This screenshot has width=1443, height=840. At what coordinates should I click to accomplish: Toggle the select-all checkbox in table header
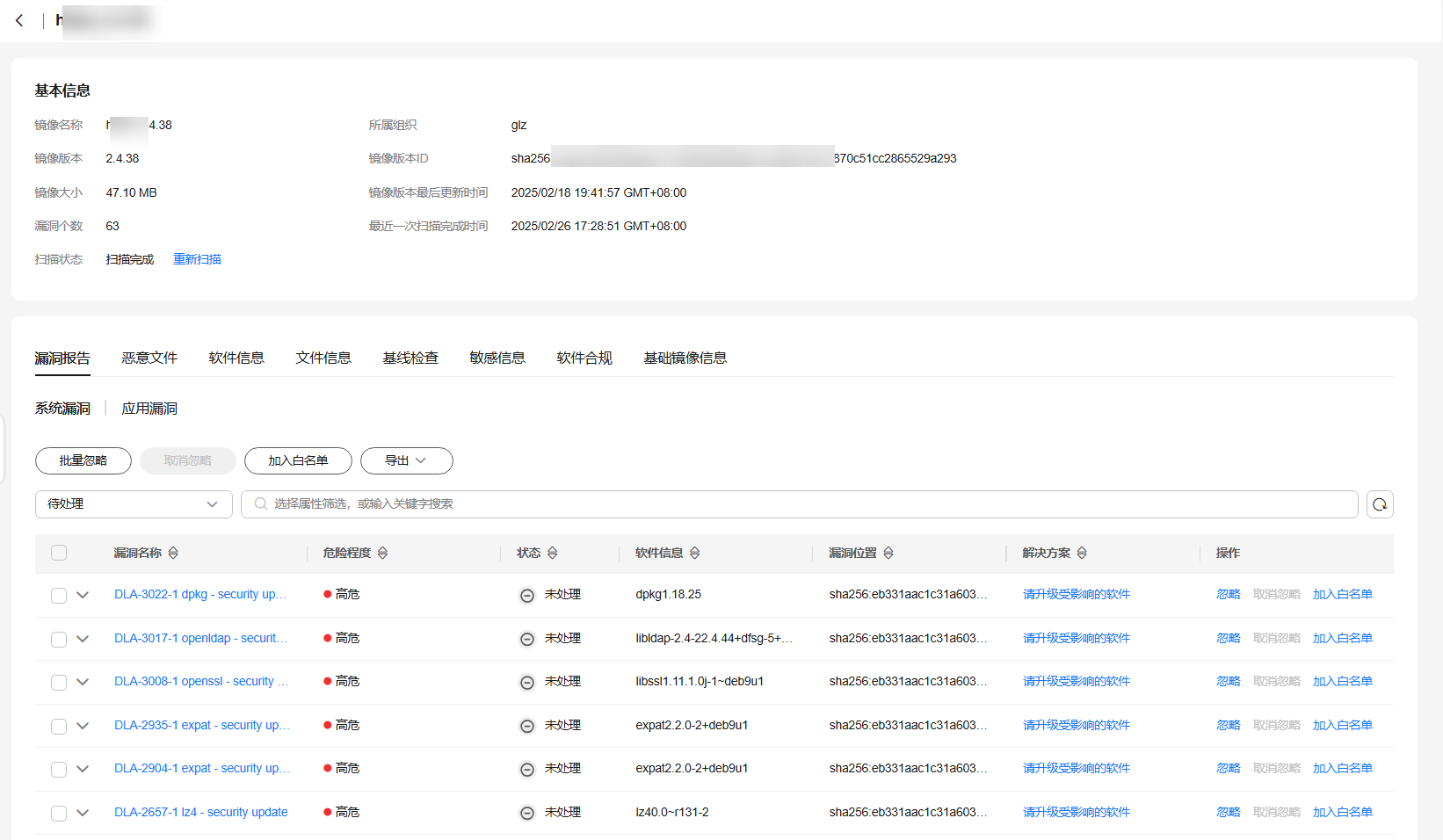click(59, 553)
